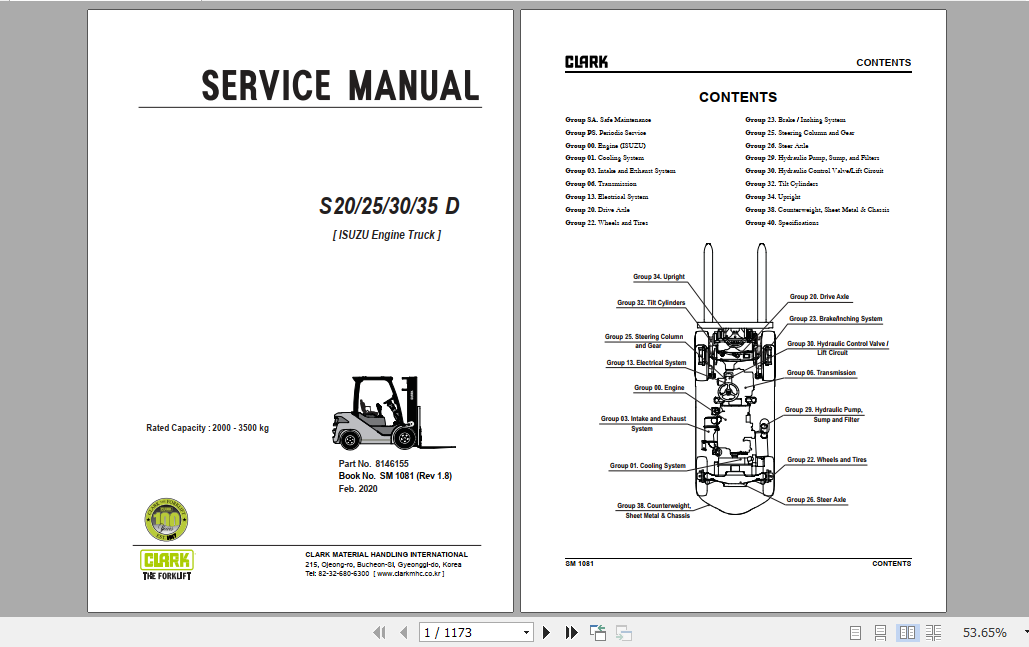Screen dimensions: 1029x647
Task: Click 'Group SA. Safe Maintenance' contents entry
Action: [608, 119]
